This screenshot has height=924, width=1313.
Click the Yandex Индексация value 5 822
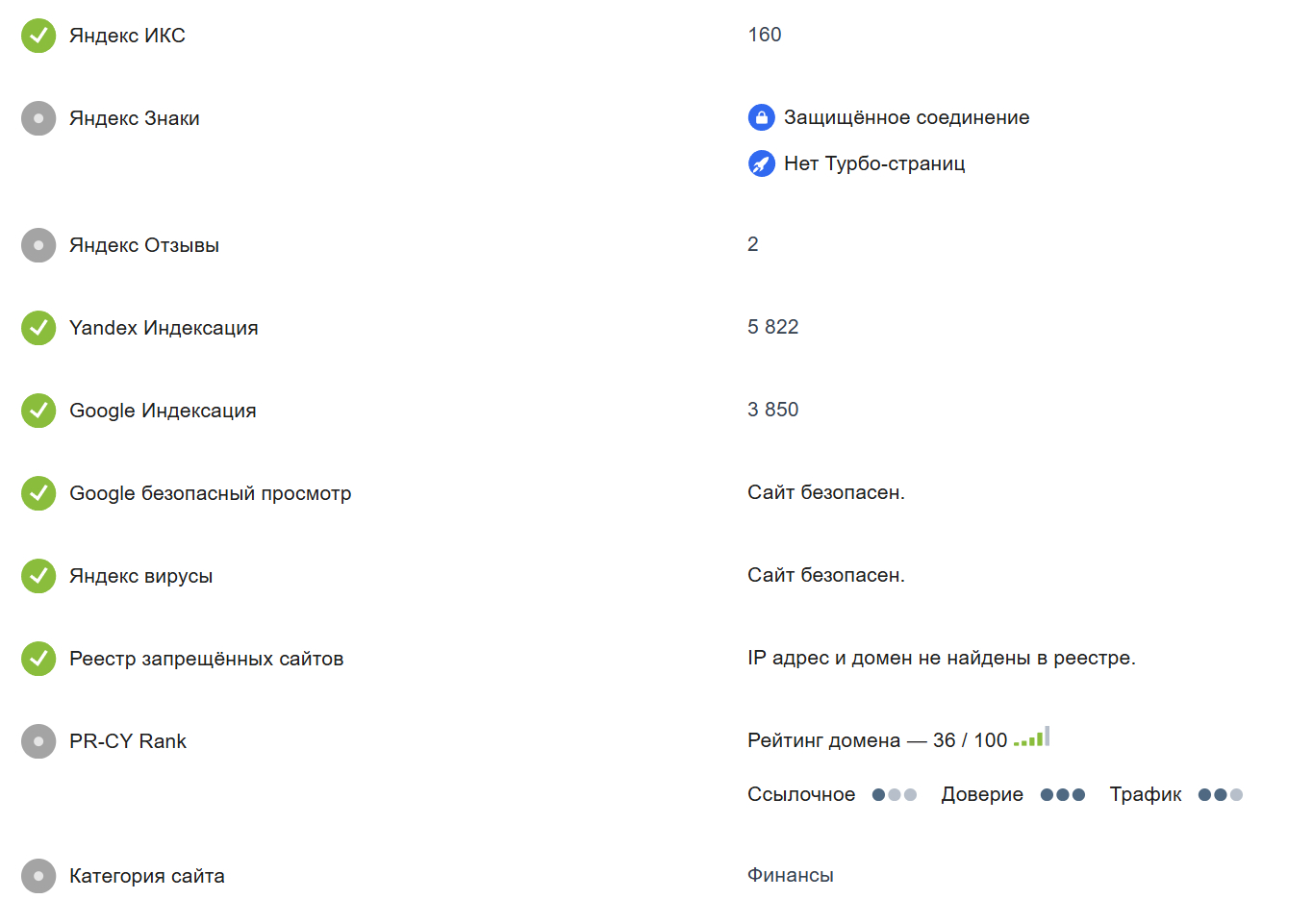pyautogui.click(x=773, y=327)
